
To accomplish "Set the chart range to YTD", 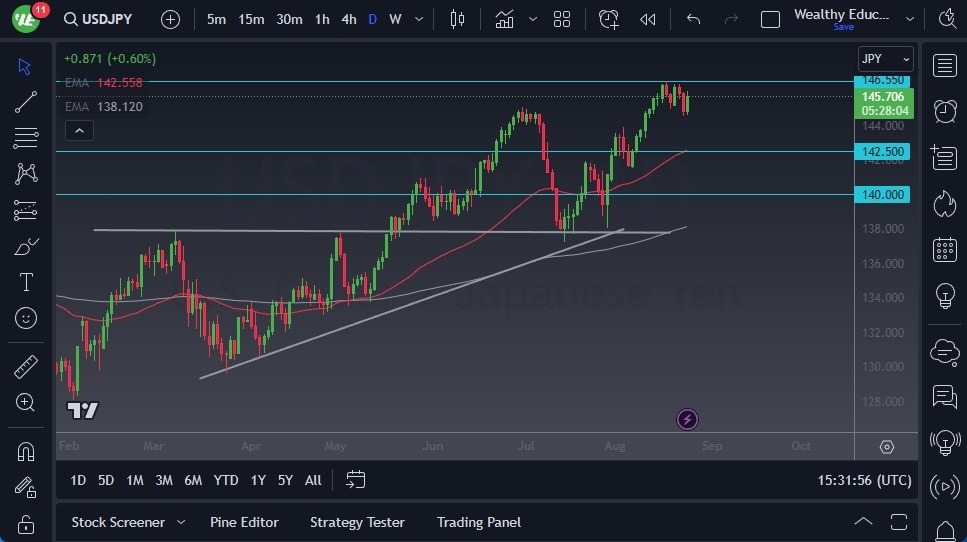I will pos(226,480).
